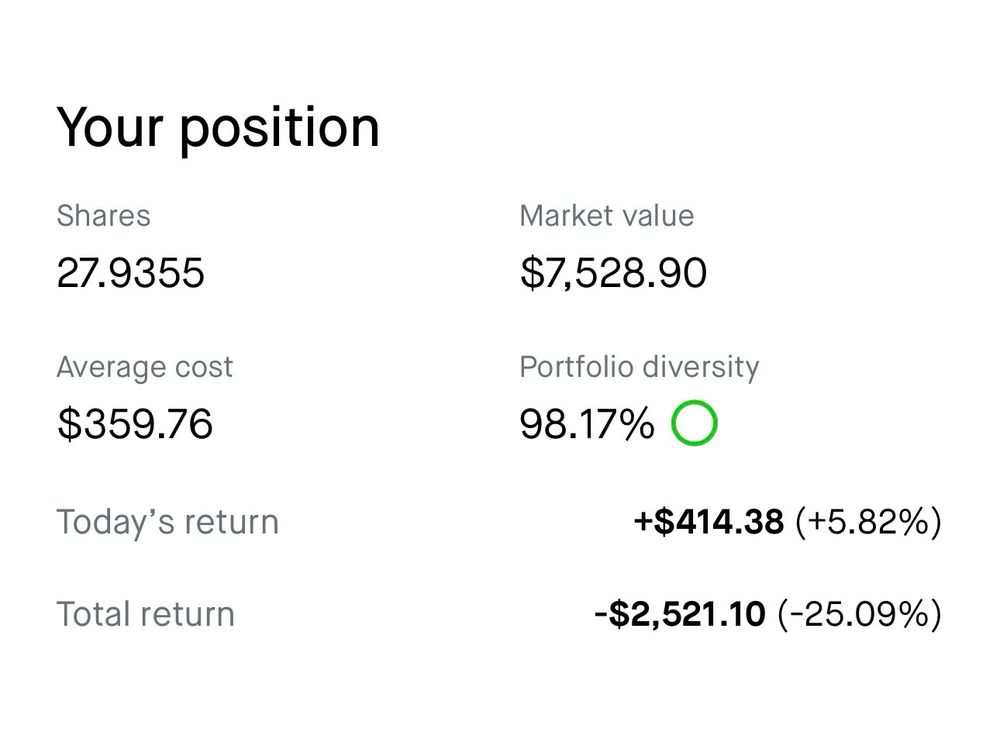
Task: Click the +$414.38 today's return amount
Action: click(709, 522)
